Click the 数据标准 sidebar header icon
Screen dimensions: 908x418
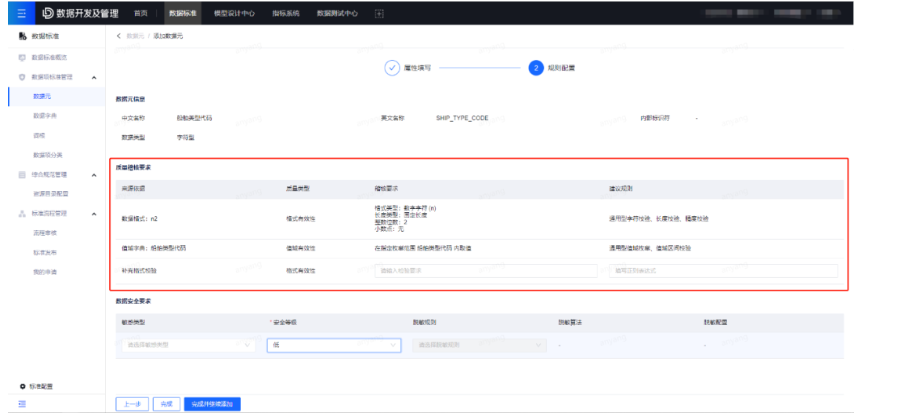click(23, 36)
